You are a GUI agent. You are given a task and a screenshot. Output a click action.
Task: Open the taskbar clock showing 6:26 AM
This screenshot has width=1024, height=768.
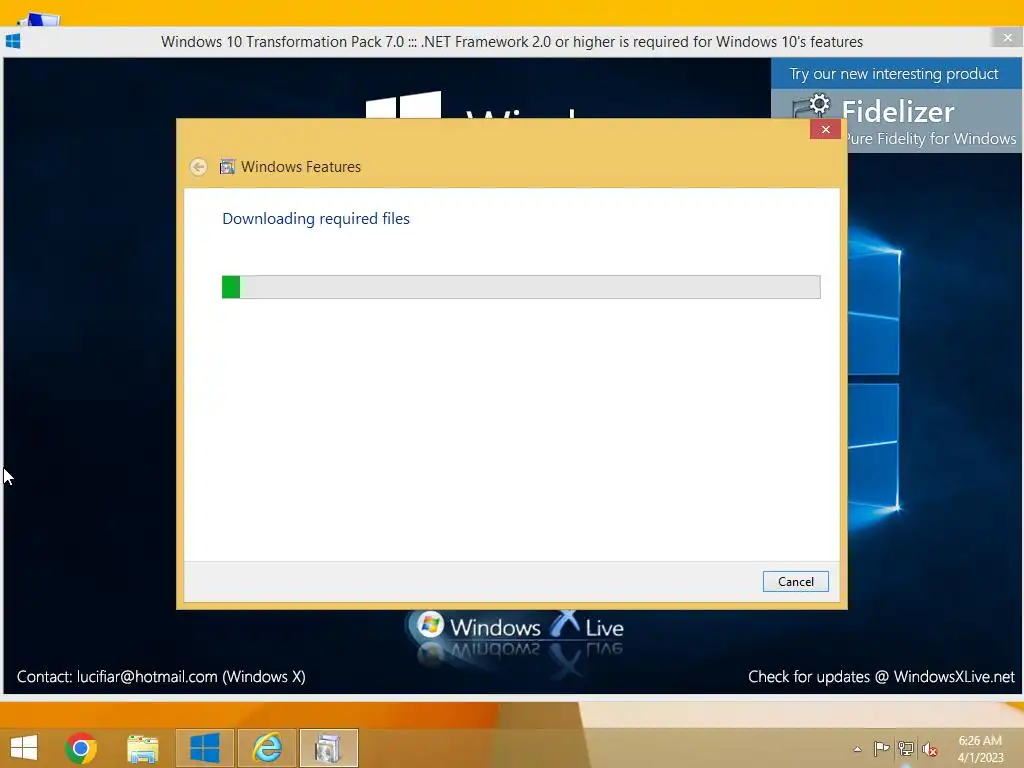click(x=980, y=749)
